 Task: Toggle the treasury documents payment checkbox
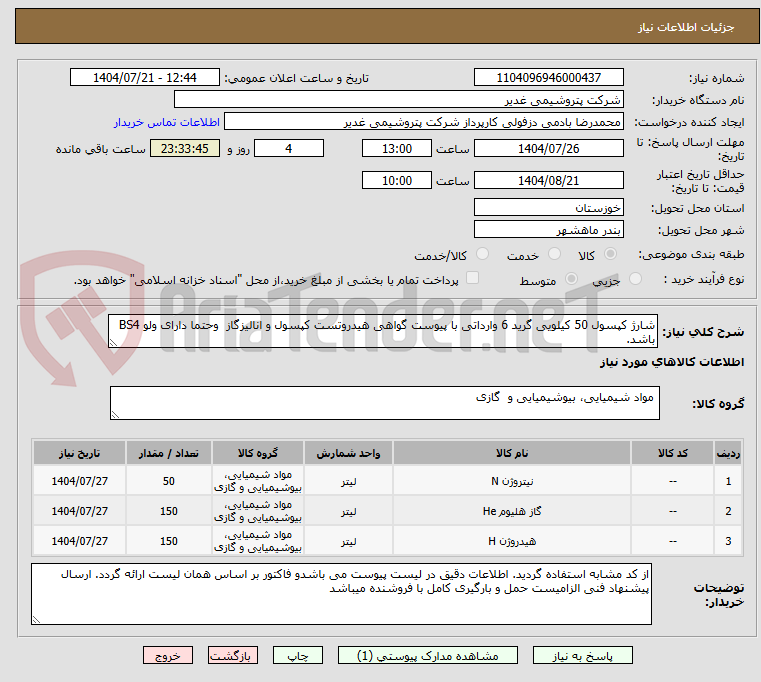pos(473,279)
